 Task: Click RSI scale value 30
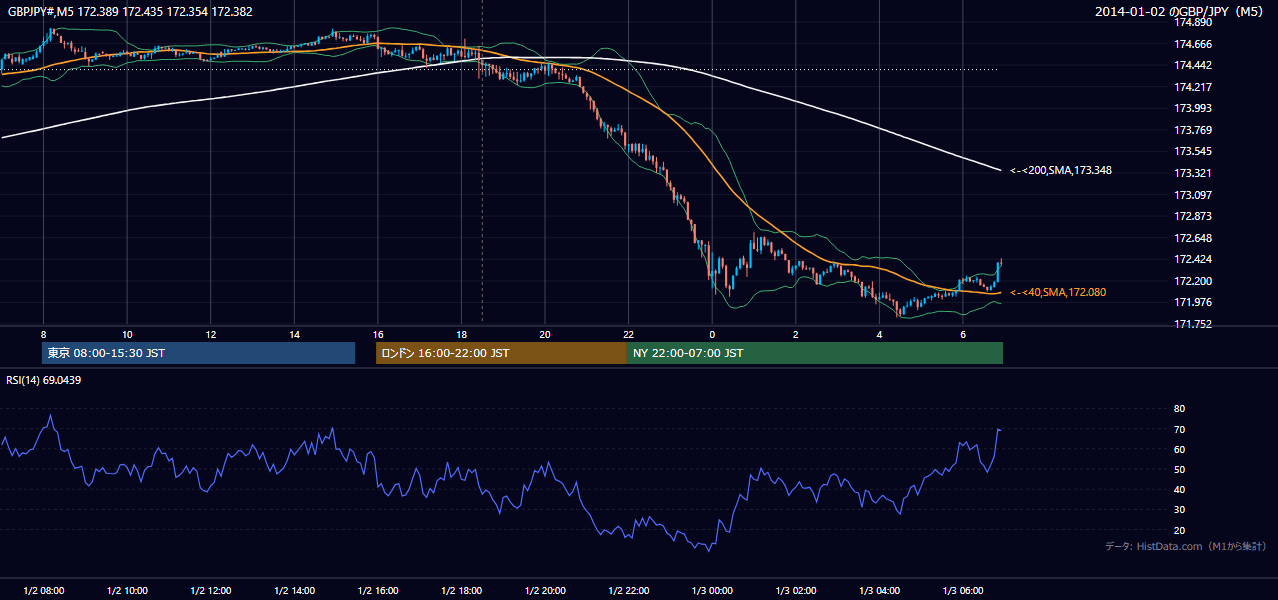1179,510
